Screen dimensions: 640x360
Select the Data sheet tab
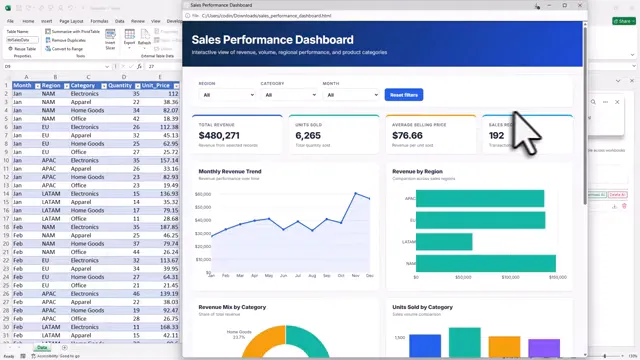pos(42,348)
